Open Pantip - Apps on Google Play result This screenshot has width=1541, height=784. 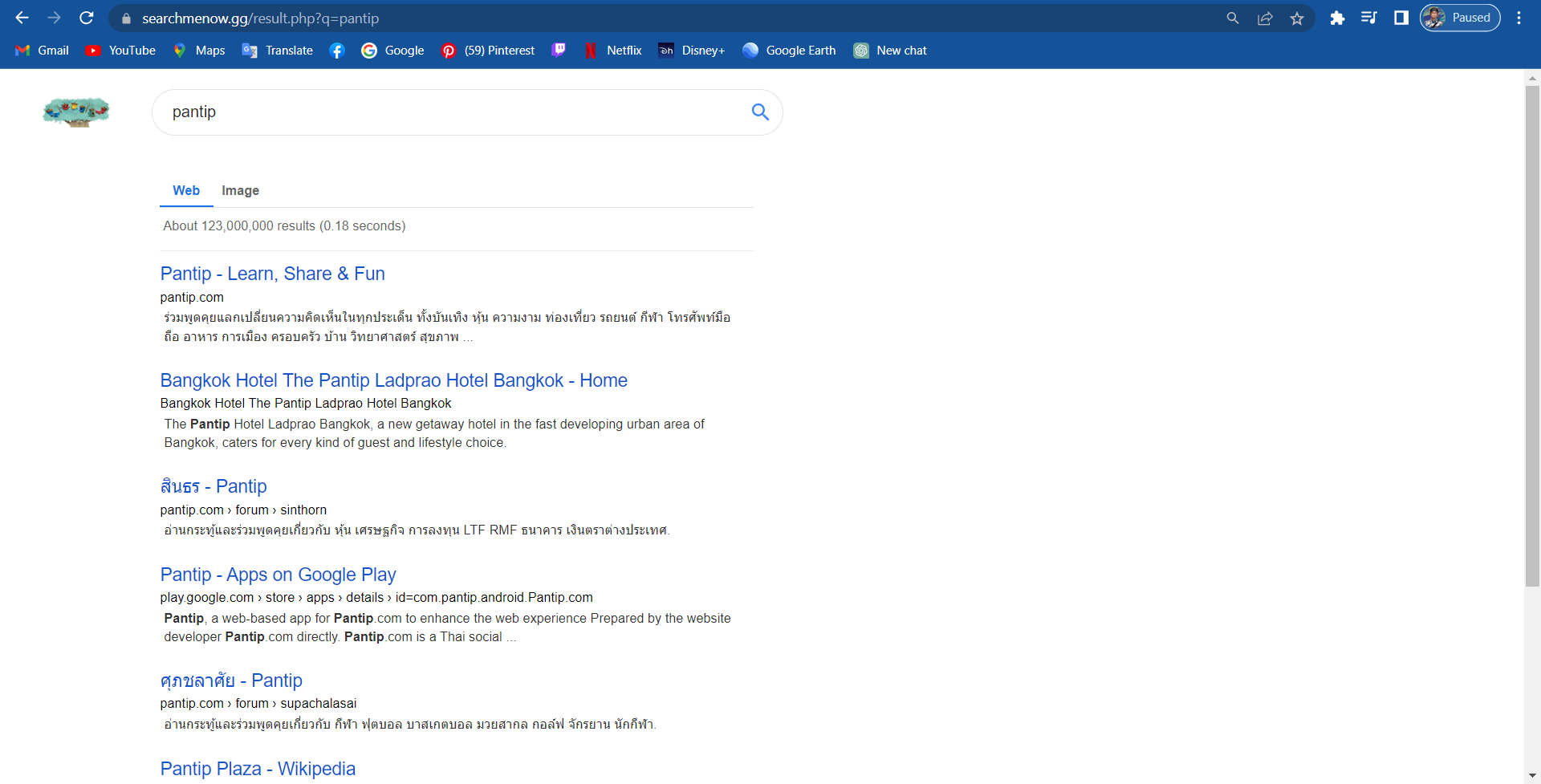(279, 575)
